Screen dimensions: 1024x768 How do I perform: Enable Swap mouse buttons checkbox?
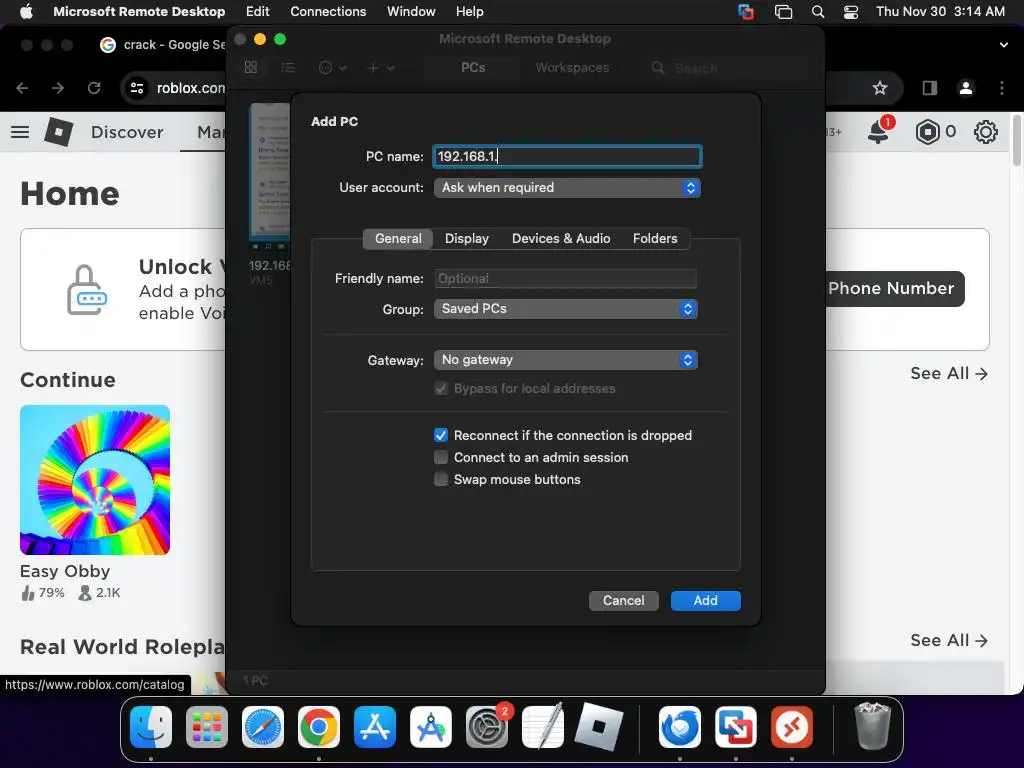pos(441,479)
